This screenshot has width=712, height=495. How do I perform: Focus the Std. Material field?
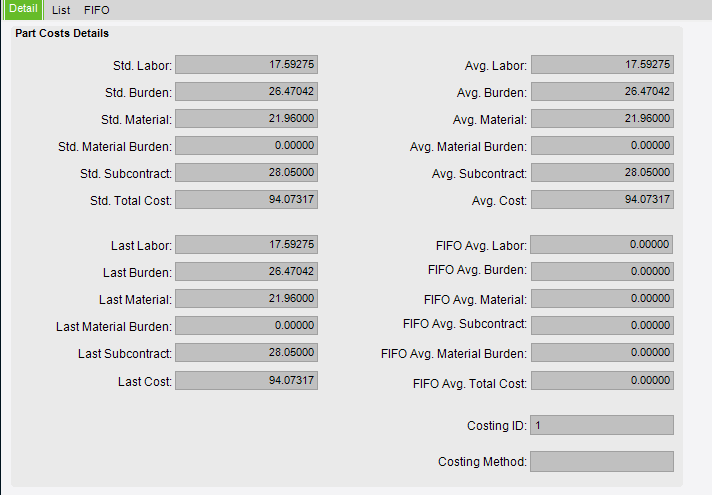click(x=247, y=119)
